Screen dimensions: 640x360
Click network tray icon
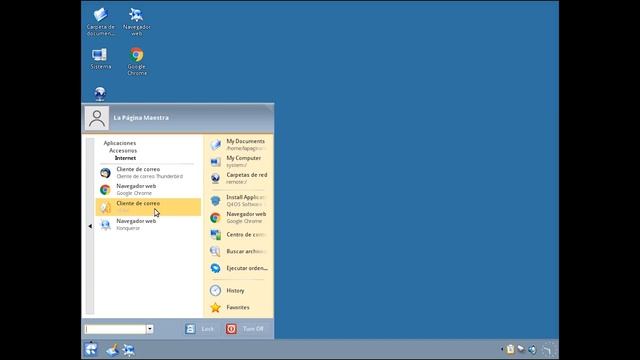pyautogui.click(x=521, y=349)
